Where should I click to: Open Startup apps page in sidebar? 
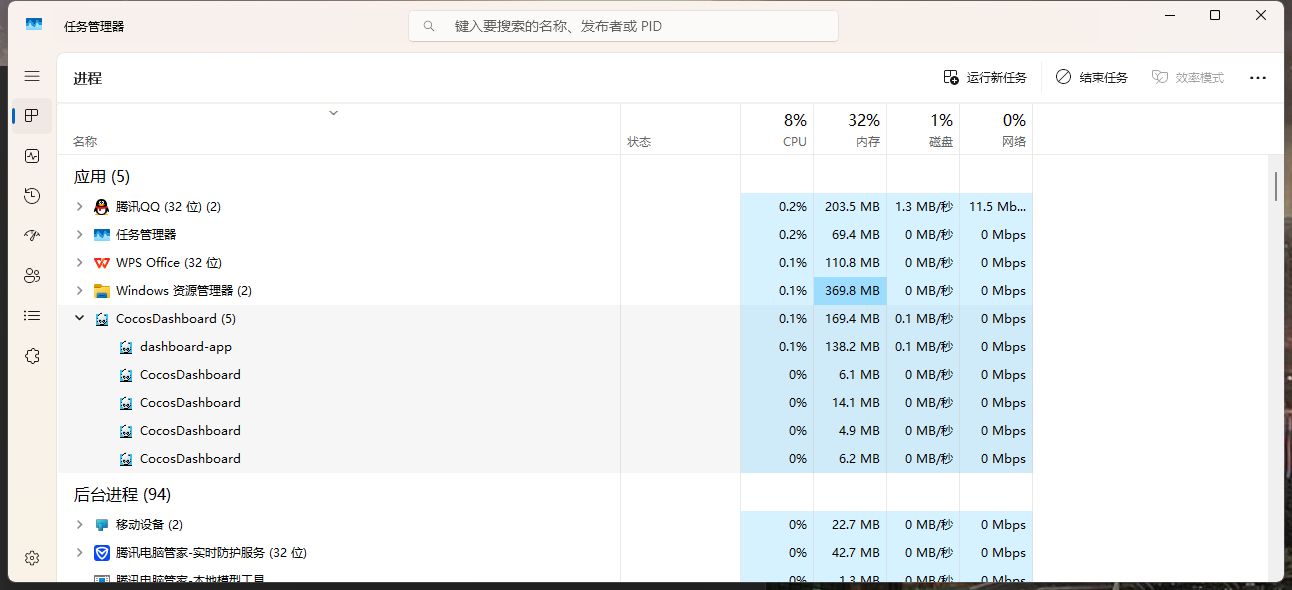click(32, 236)
